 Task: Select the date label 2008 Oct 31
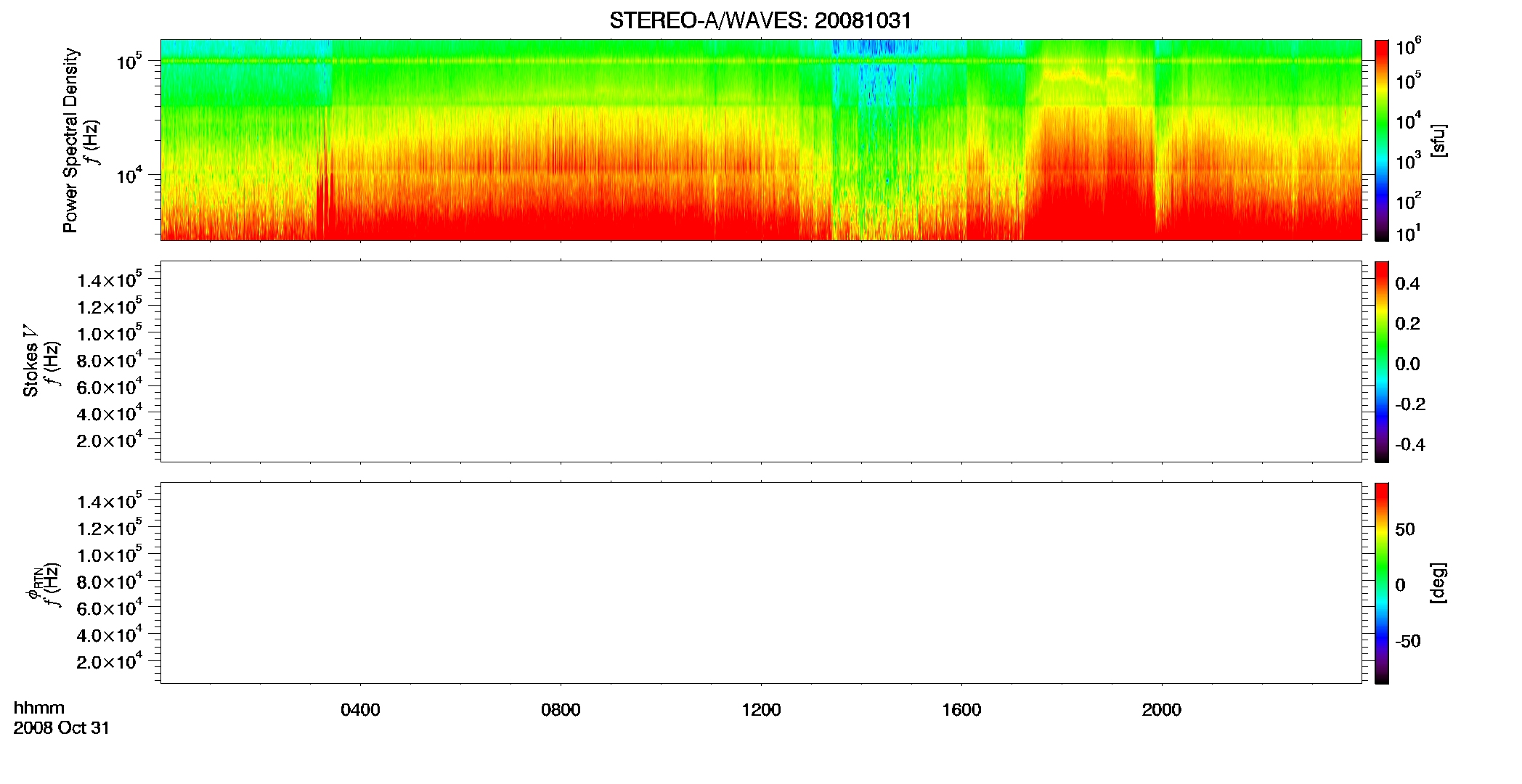[x=62, y=728]
